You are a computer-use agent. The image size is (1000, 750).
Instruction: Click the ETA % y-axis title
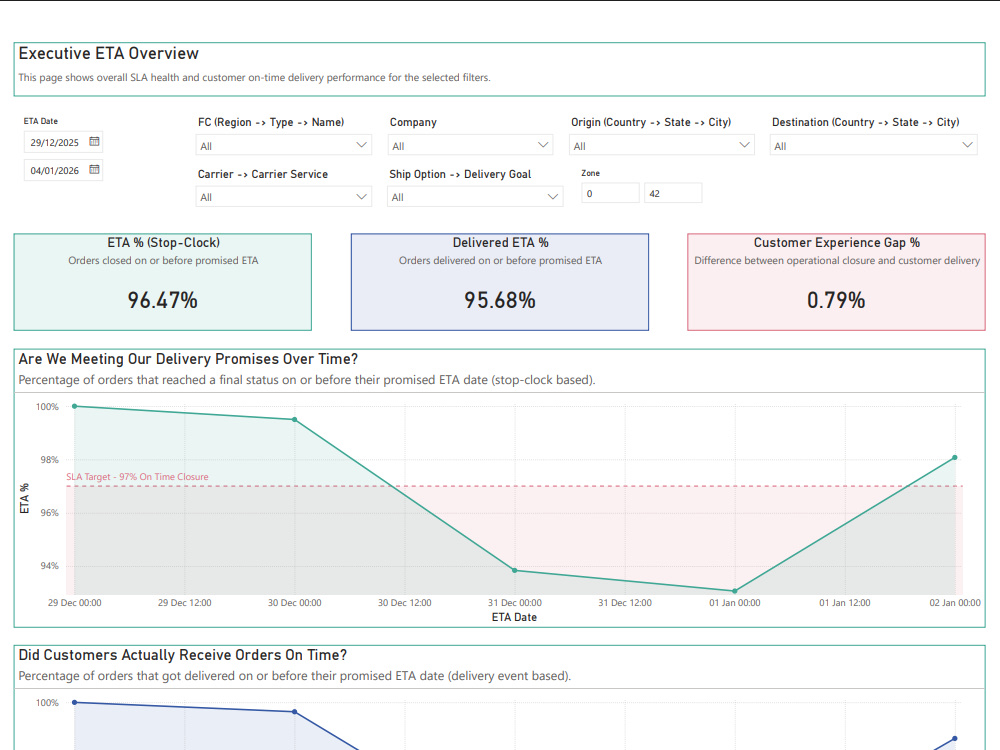point(24,498)
